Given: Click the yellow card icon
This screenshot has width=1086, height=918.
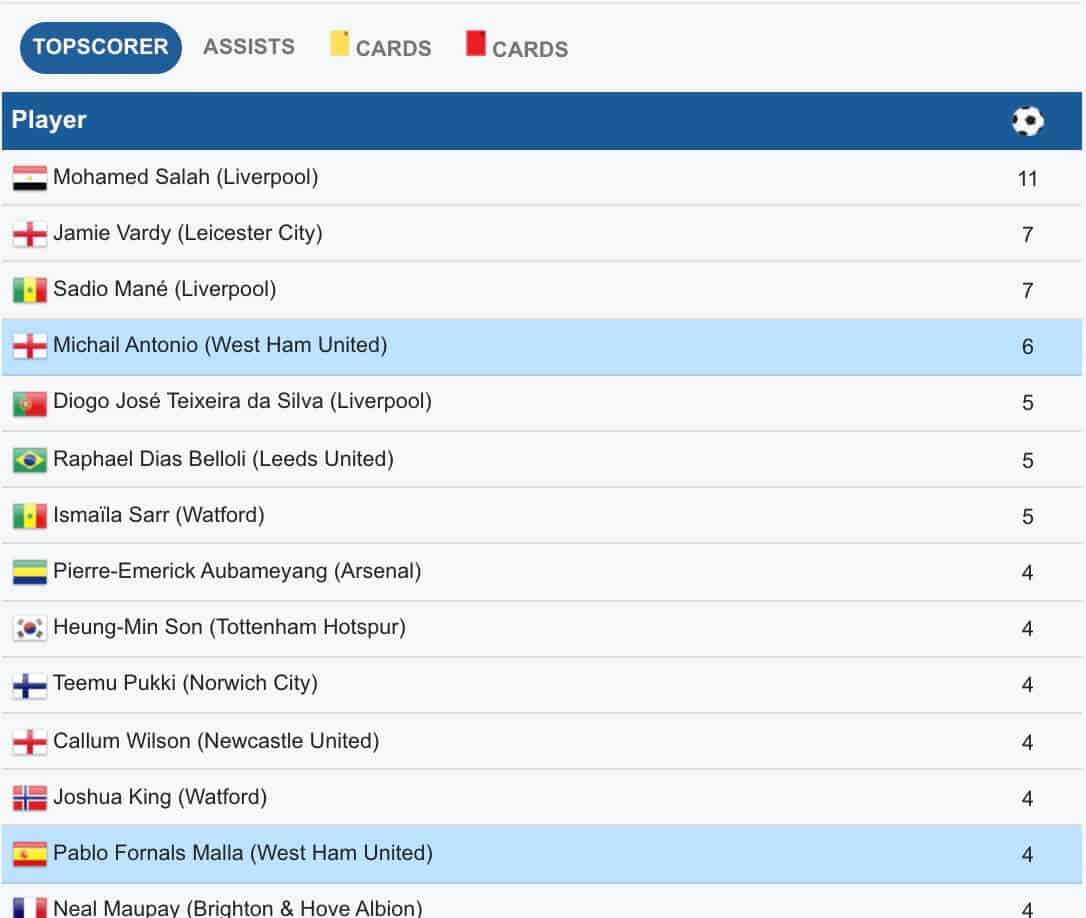Looking at the screenshot, I should (339, 43).
